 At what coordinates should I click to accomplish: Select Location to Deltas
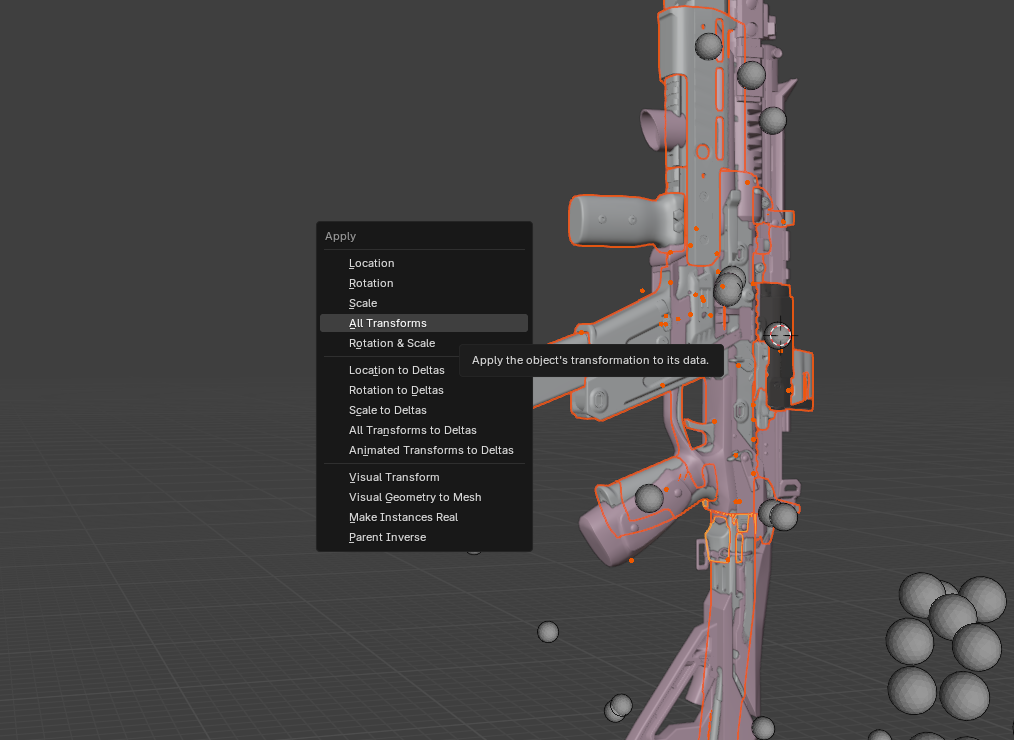[x=397, y=370]
